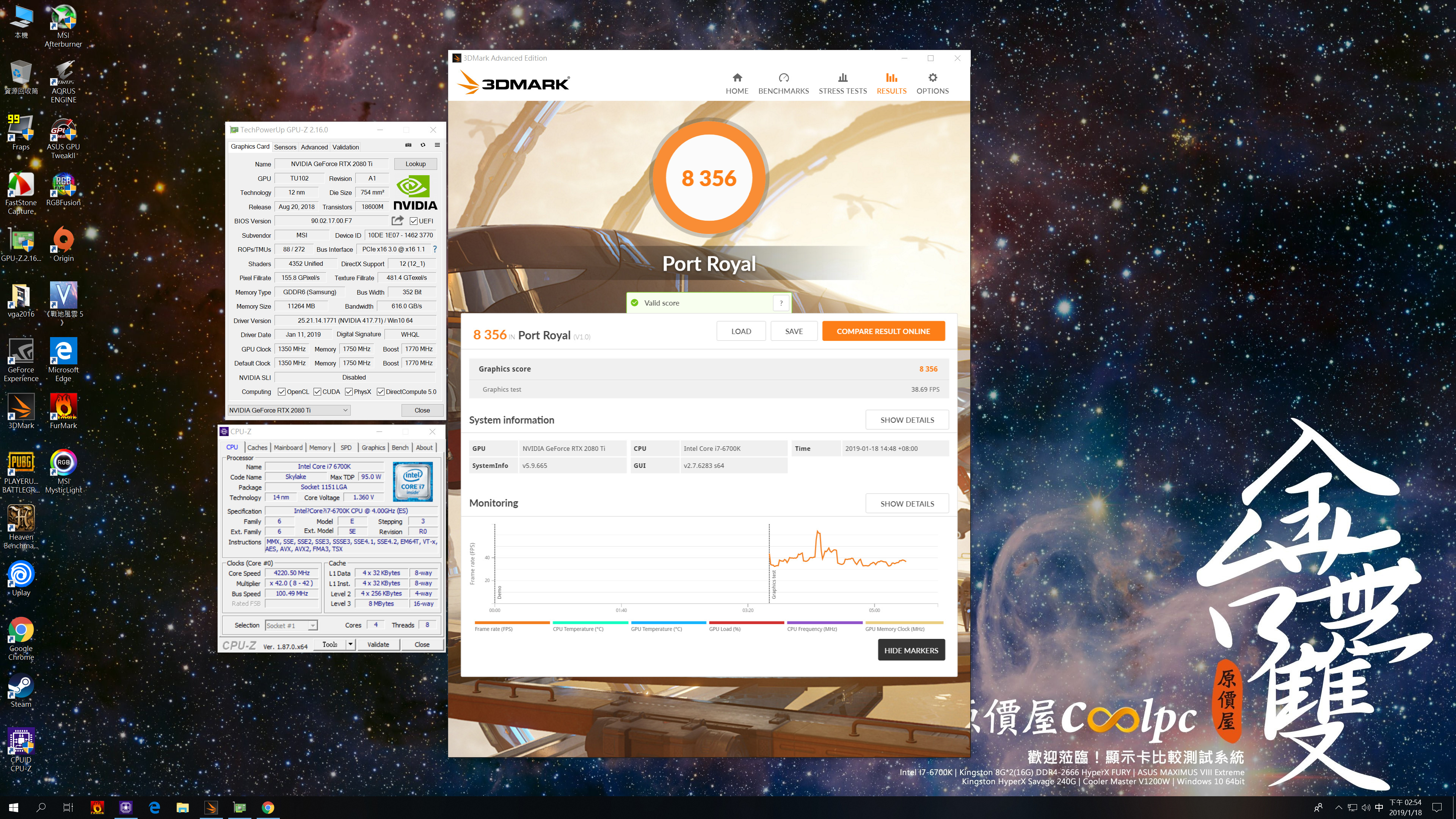The image size is (1456, 819).
Task: Click BIOS version share/export icon
Action: [x=397, y=220]
